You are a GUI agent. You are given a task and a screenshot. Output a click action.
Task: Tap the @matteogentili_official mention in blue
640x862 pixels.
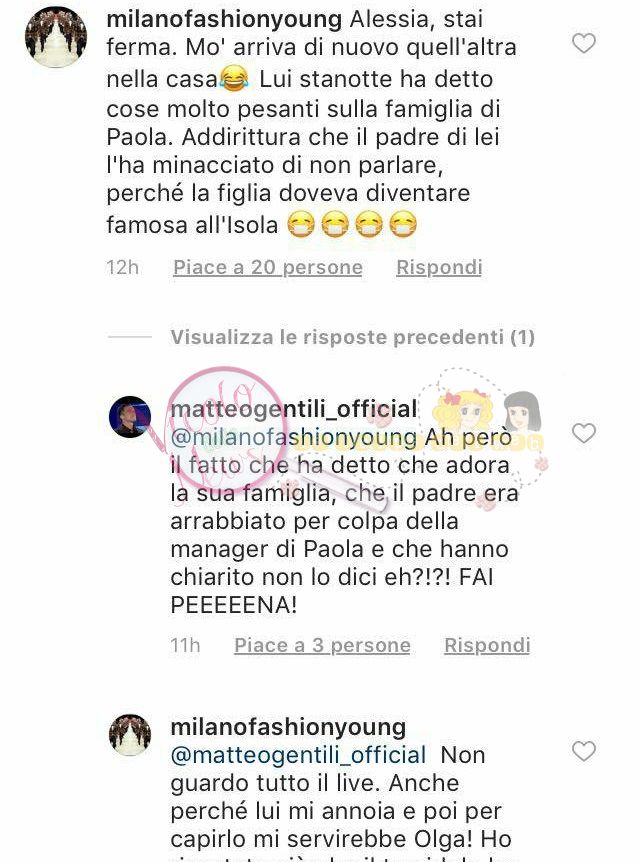coord(298,755)
